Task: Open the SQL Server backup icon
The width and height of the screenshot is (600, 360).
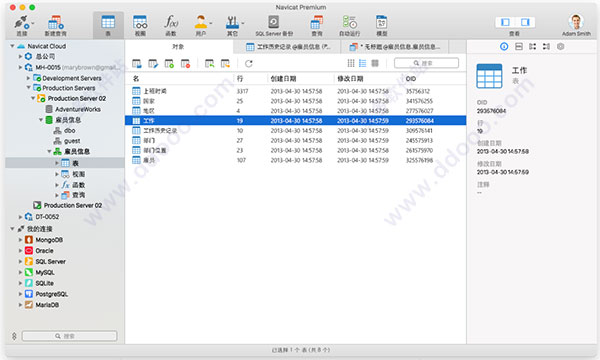Action: pyautogui.click(x=274, y=22)
